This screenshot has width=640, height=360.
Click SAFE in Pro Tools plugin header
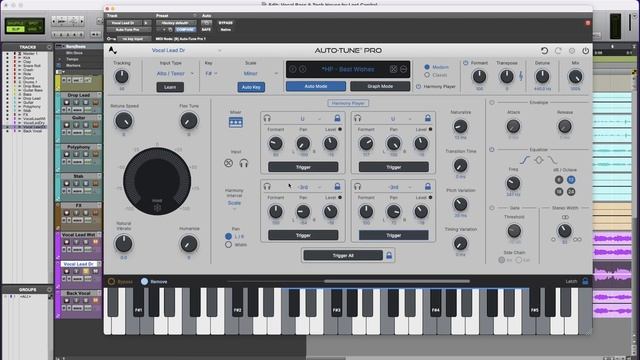click(x=206, y=30)
